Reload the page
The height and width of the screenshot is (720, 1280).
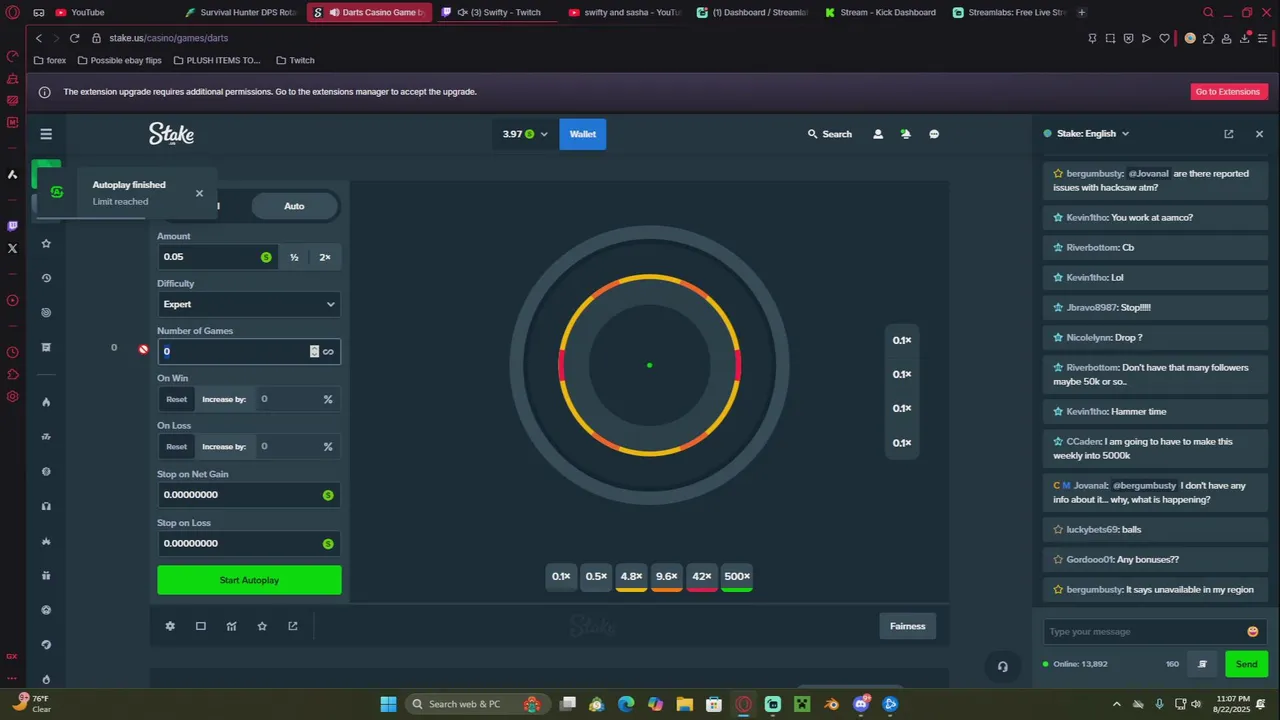[x=74, y=38]
